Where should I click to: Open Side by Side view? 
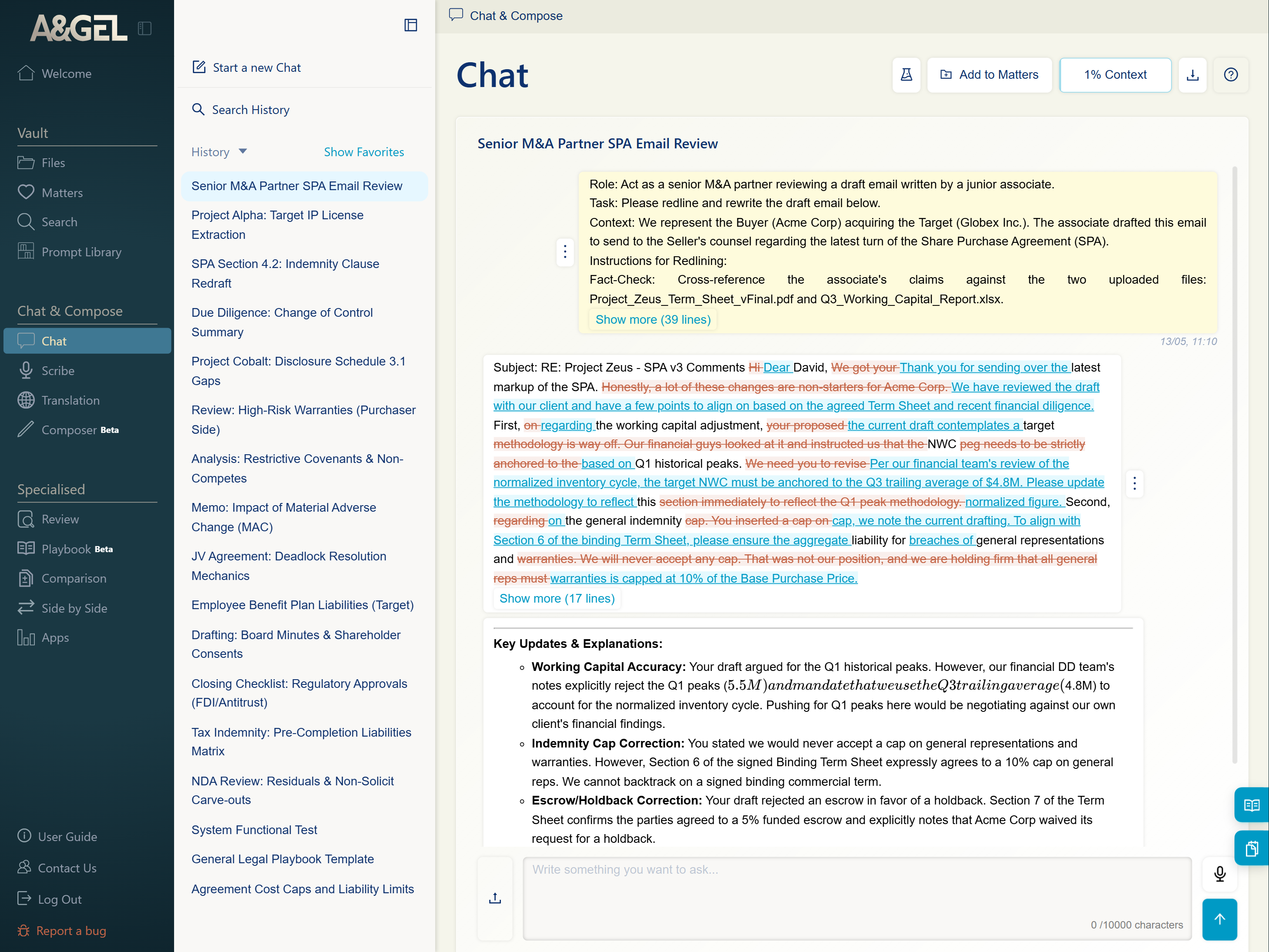pyautogui.click(x=63, y=608)
